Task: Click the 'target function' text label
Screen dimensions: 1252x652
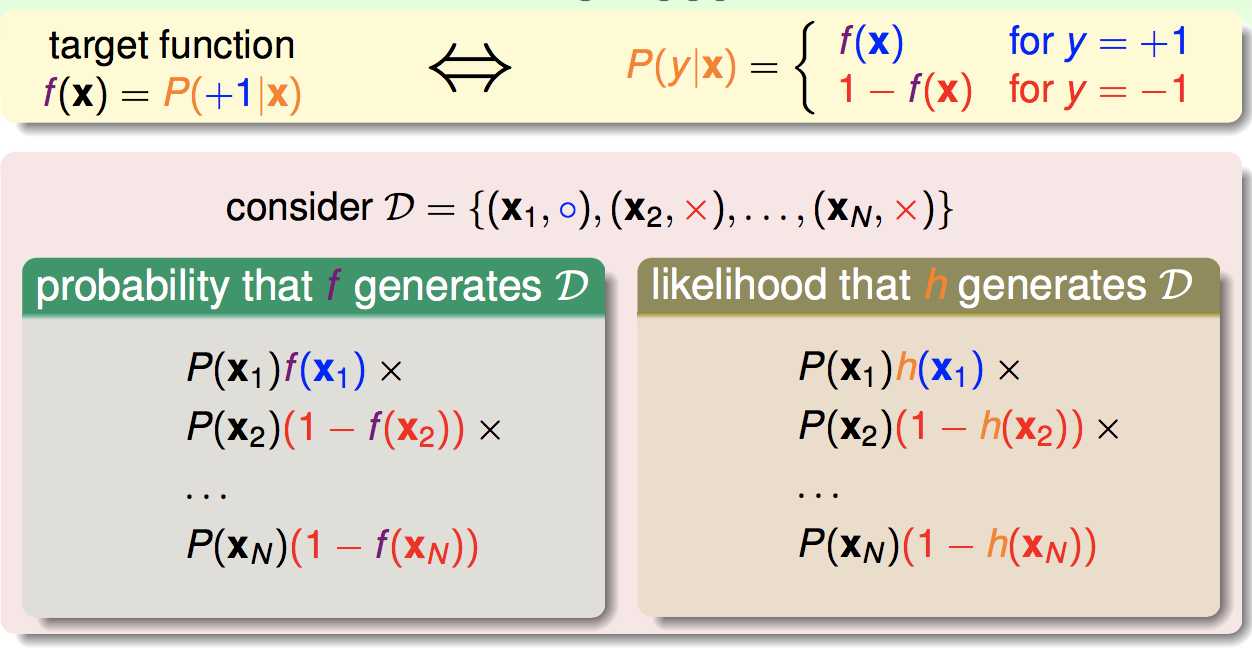Action: pyautogui.click(x=172, y=45)
